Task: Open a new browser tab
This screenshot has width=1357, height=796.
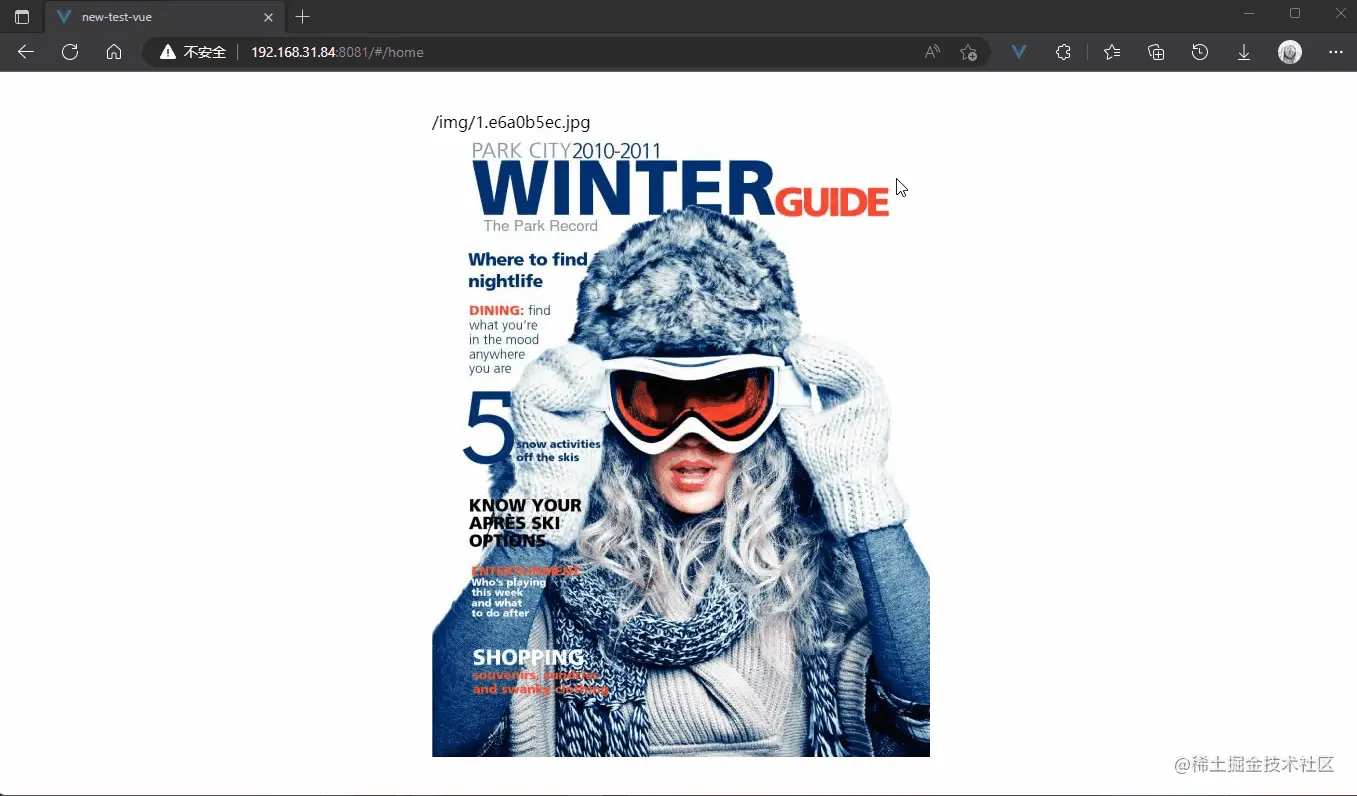Action: coord(303,17)
